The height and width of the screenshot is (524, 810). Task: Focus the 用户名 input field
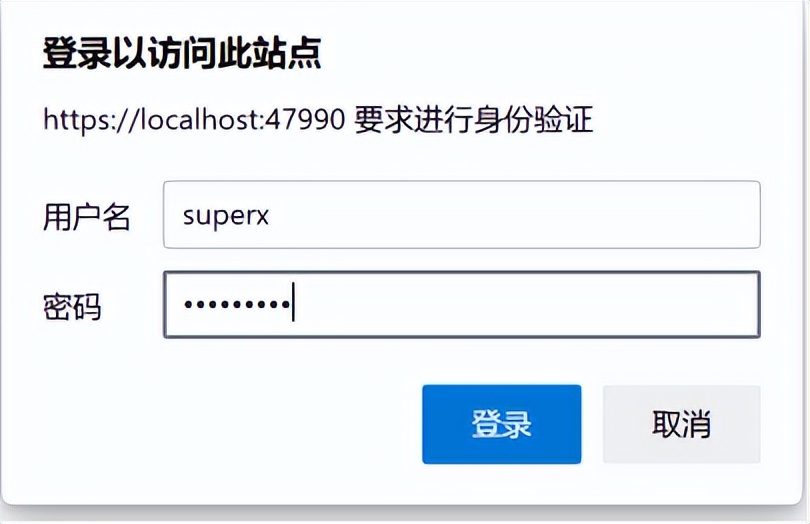(462, 214)
